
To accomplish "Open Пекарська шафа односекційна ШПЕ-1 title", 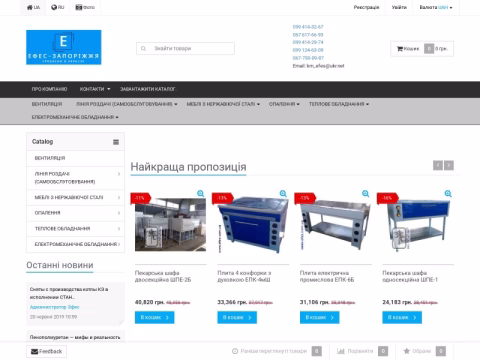I will [x=410, y=276].
